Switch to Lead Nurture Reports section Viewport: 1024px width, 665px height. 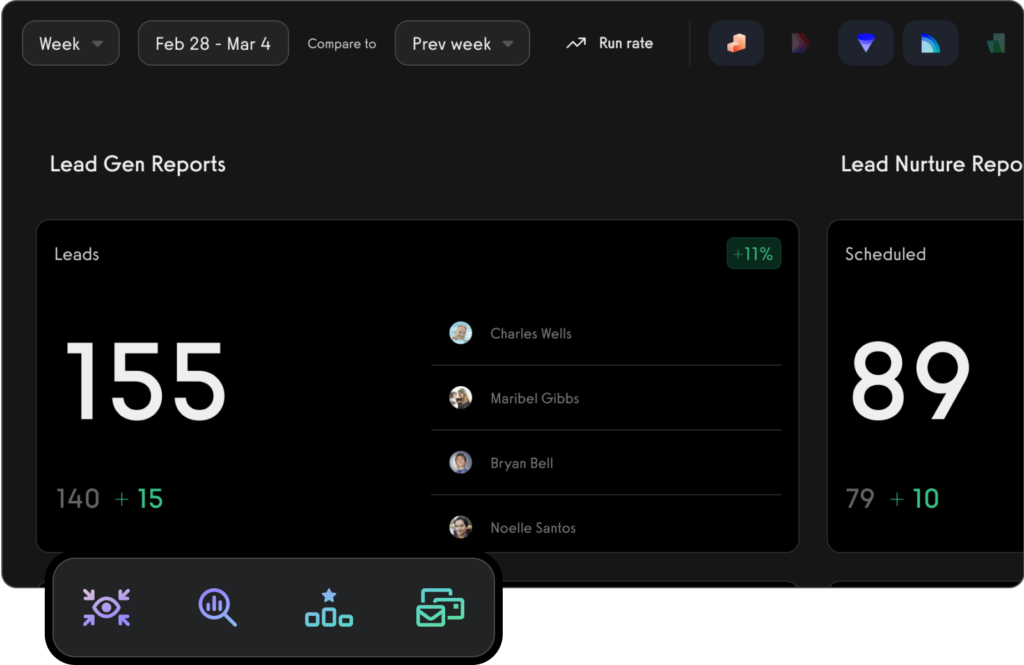coord(932,164)
